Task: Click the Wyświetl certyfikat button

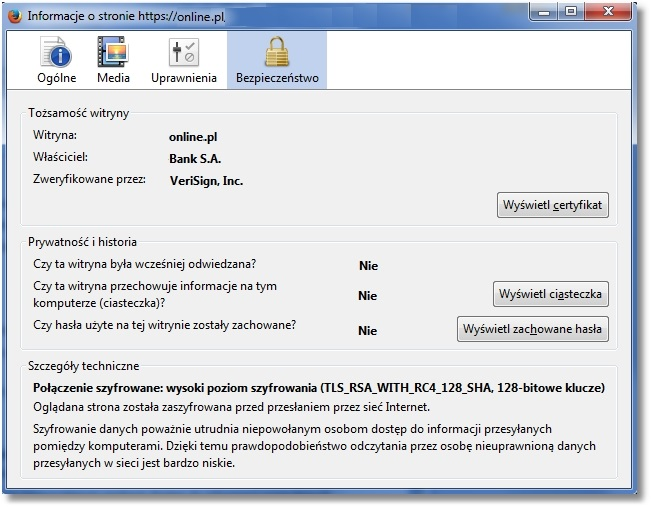Action: [553, 205]
